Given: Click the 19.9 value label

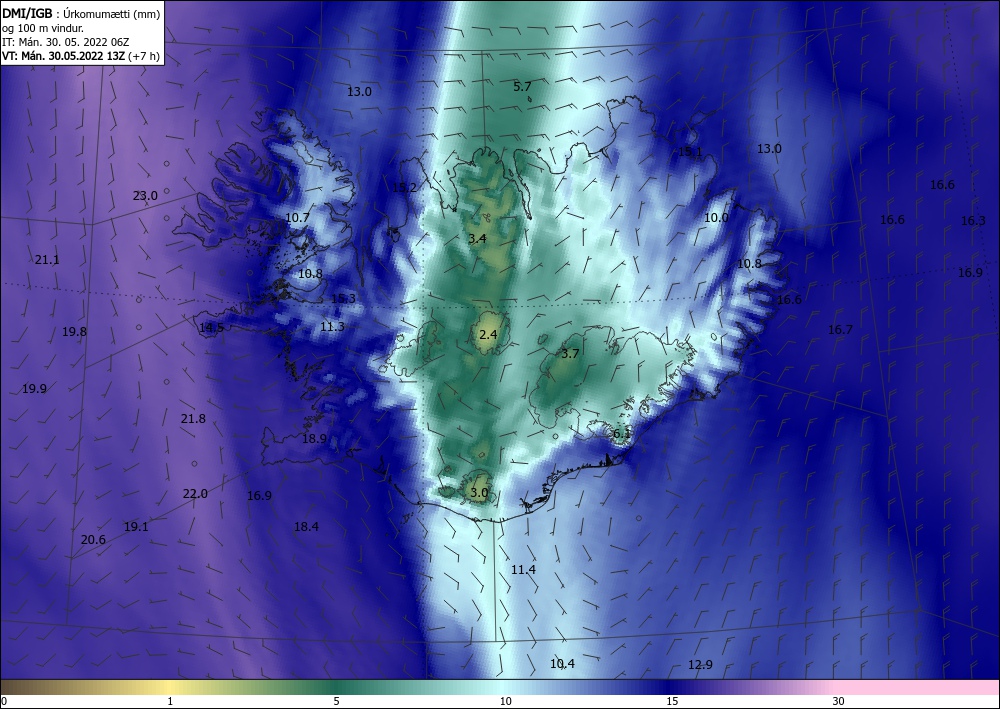Looking at the screenshot, I should point(34,389).
